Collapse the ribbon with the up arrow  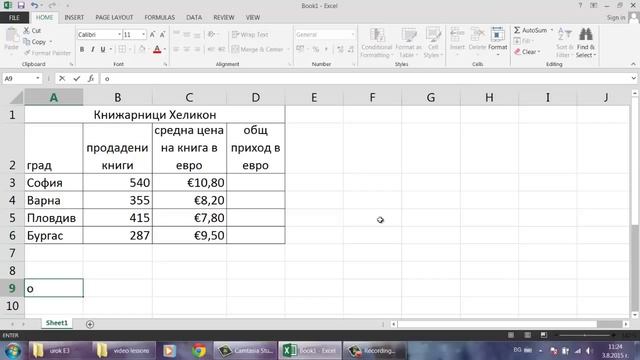[633, 64]
